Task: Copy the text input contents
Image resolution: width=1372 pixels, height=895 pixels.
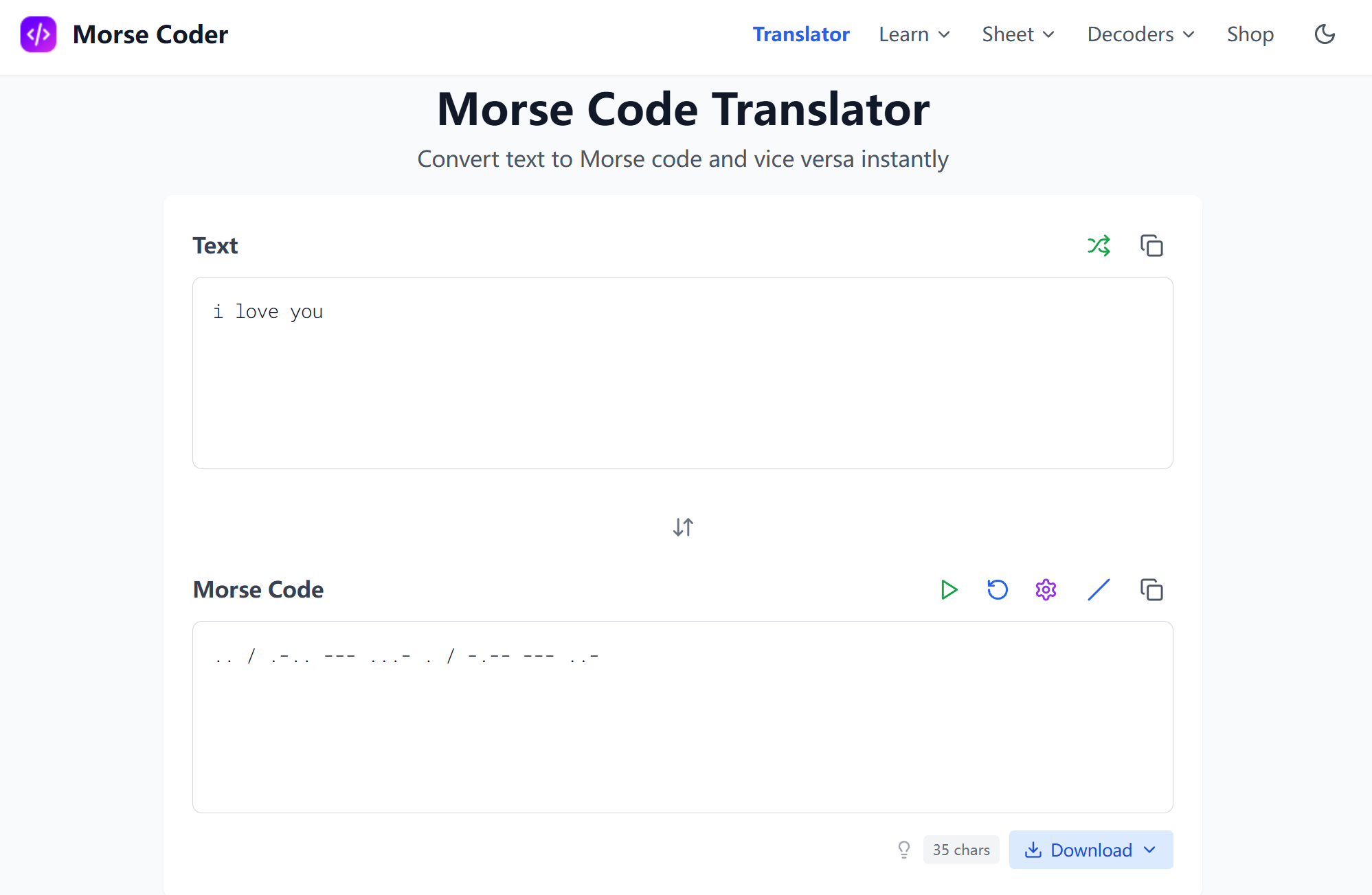Action: (1151, 245)
